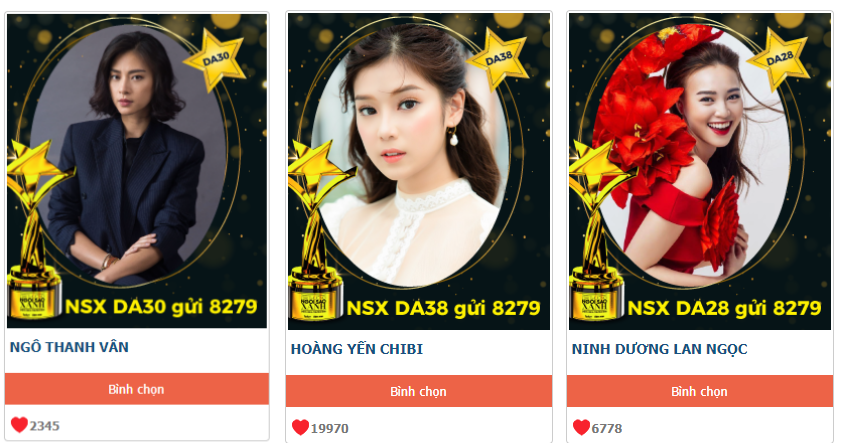
Task: Click the gold trophy on Ngô Thanh Vân card
Action: tap(35, 229)
